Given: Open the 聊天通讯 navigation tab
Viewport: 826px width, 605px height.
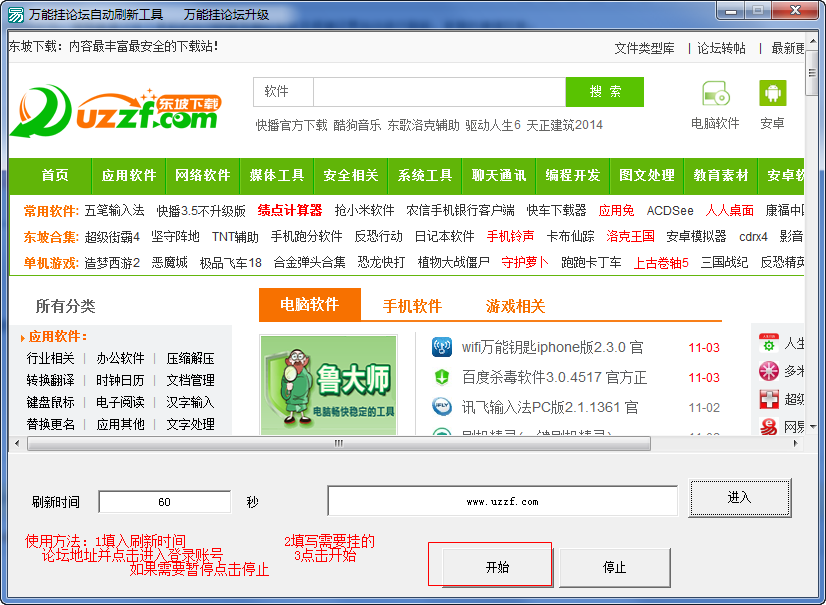Looking at the screenshot, I should 499,175.
